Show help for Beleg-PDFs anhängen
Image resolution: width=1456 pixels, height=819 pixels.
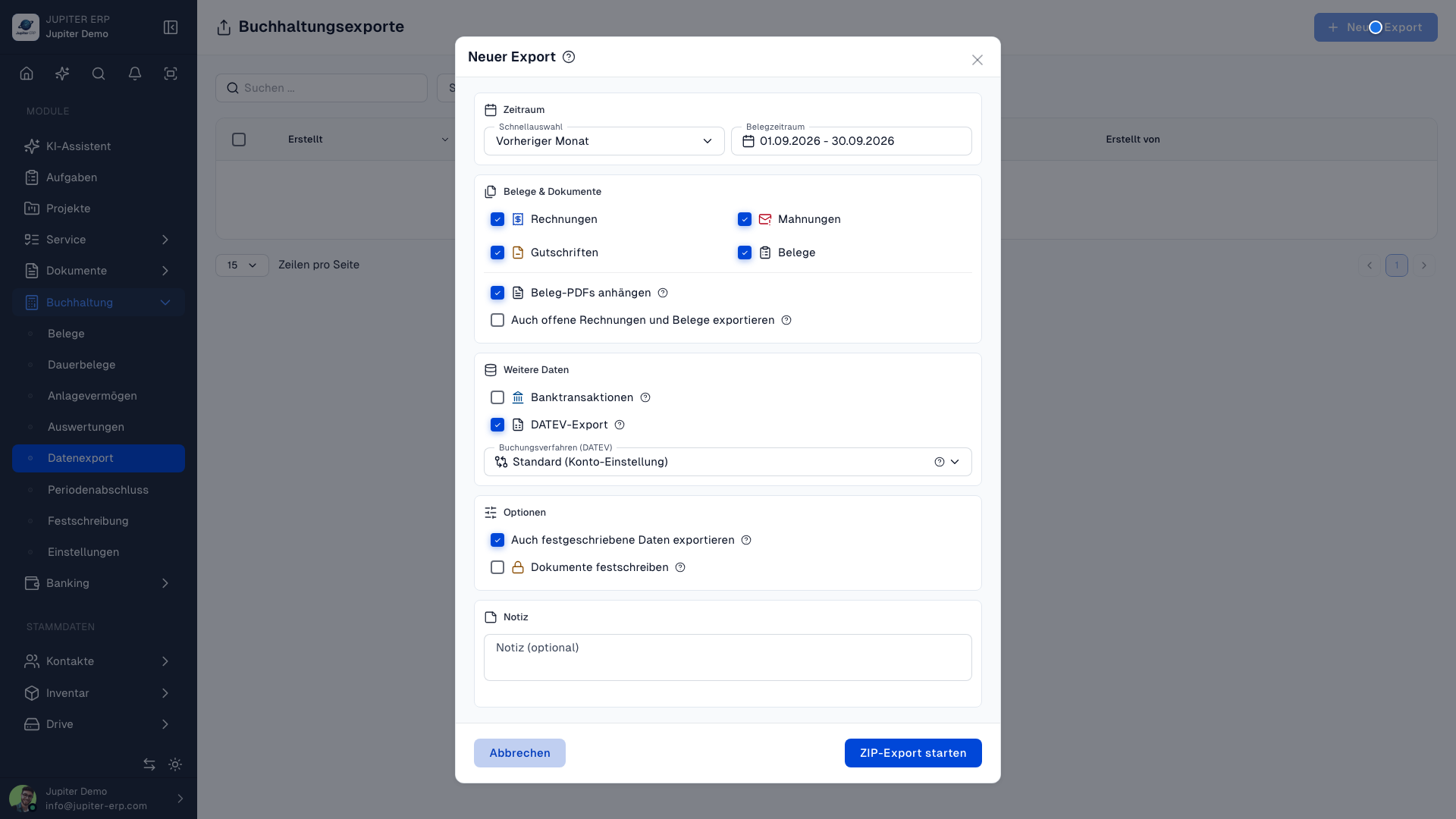(663, 293)
